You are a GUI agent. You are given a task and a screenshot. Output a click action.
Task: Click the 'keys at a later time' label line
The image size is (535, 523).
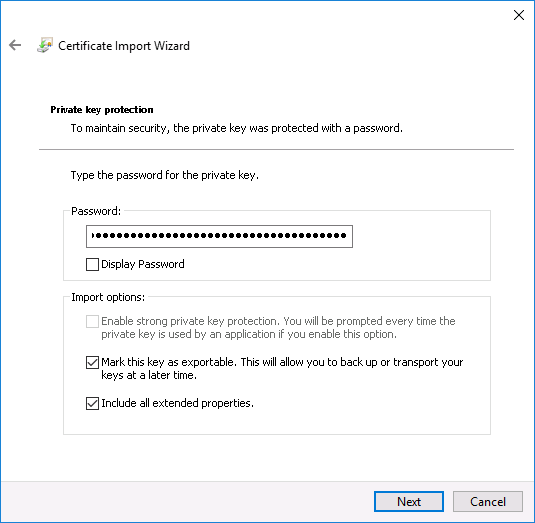pos(149,375)
